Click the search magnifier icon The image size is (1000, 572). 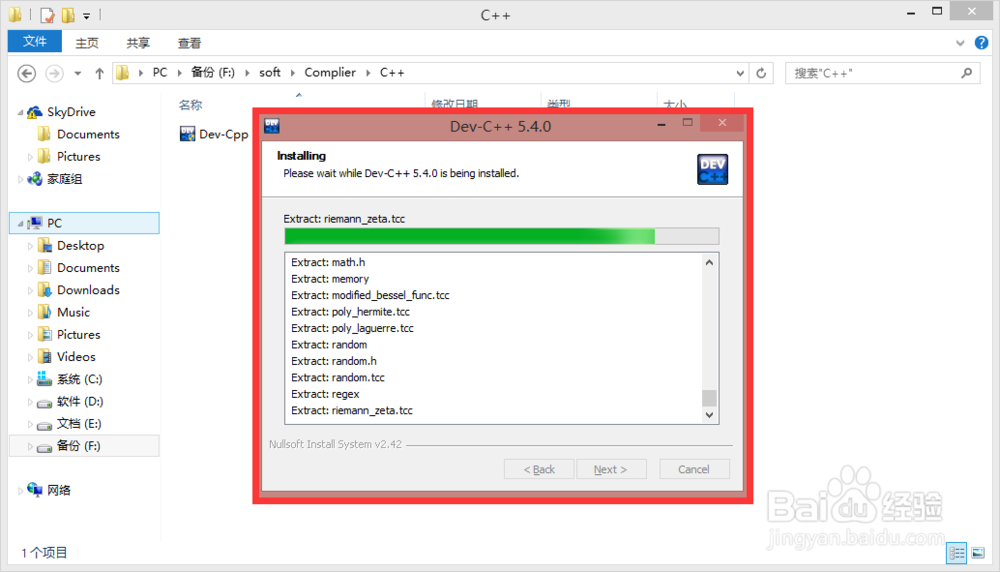tap(967, 73)
